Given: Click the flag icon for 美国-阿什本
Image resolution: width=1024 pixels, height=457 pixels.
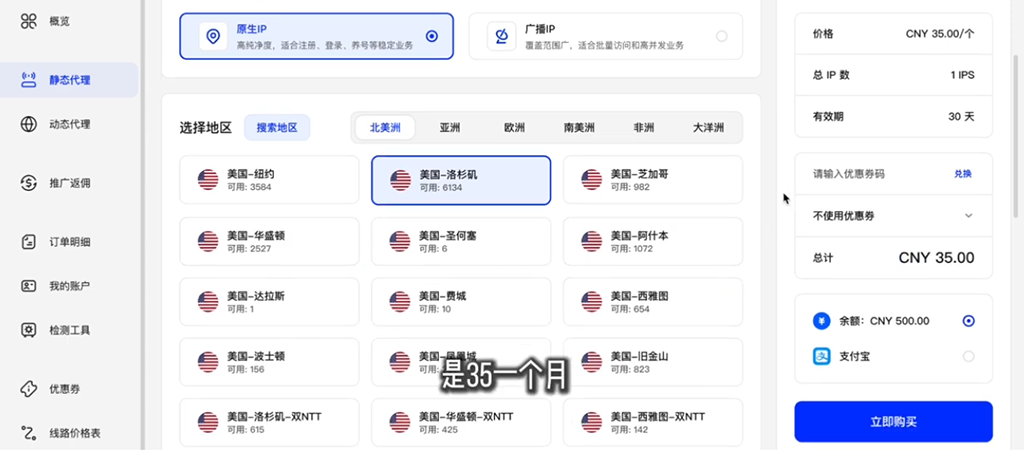Looking at the screenshot, I should click(592, 241).
